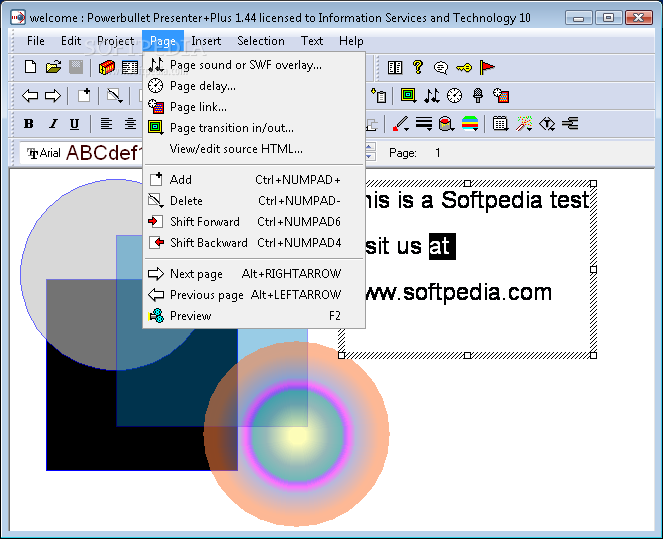
Task: Open the Help menu
Action: tap(351, 41)
